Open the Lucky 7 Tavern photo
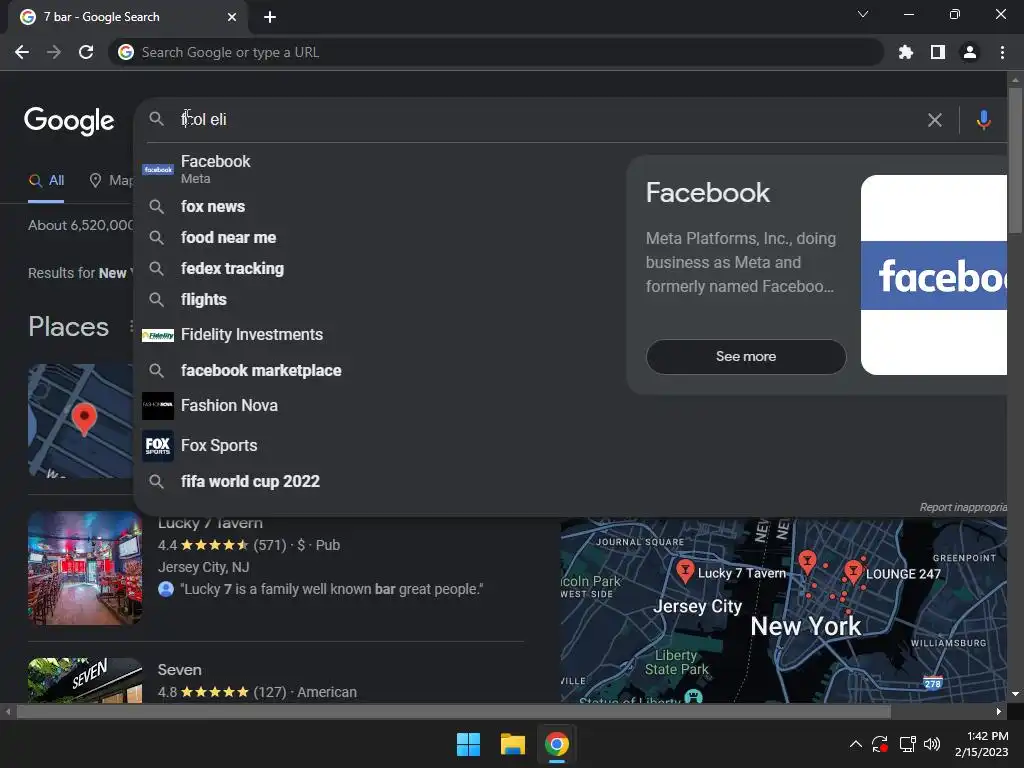1024x768 pixels. click(x=85, y=568)
